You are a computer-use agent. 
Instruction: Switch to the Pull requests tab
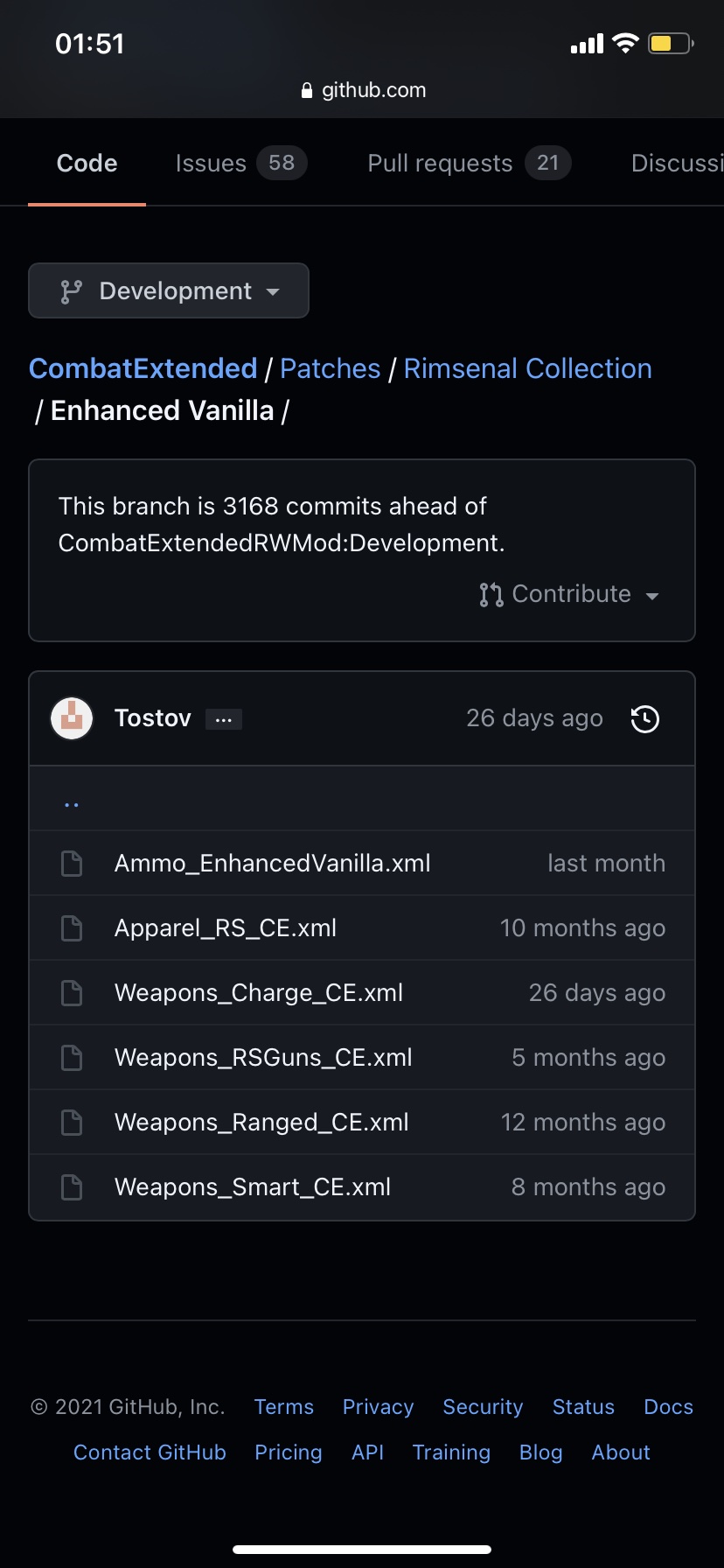tap(469, 164)
